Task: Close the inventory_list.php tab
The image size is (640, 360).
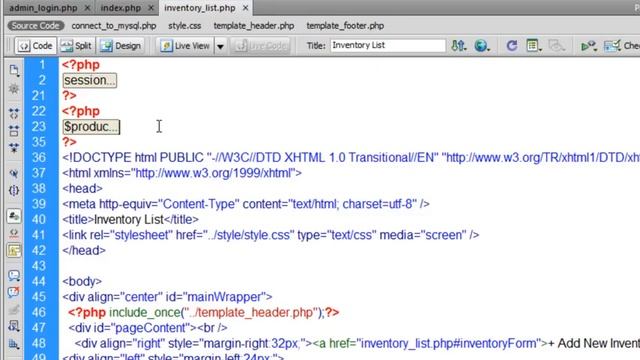Action: tap(245, 8)
